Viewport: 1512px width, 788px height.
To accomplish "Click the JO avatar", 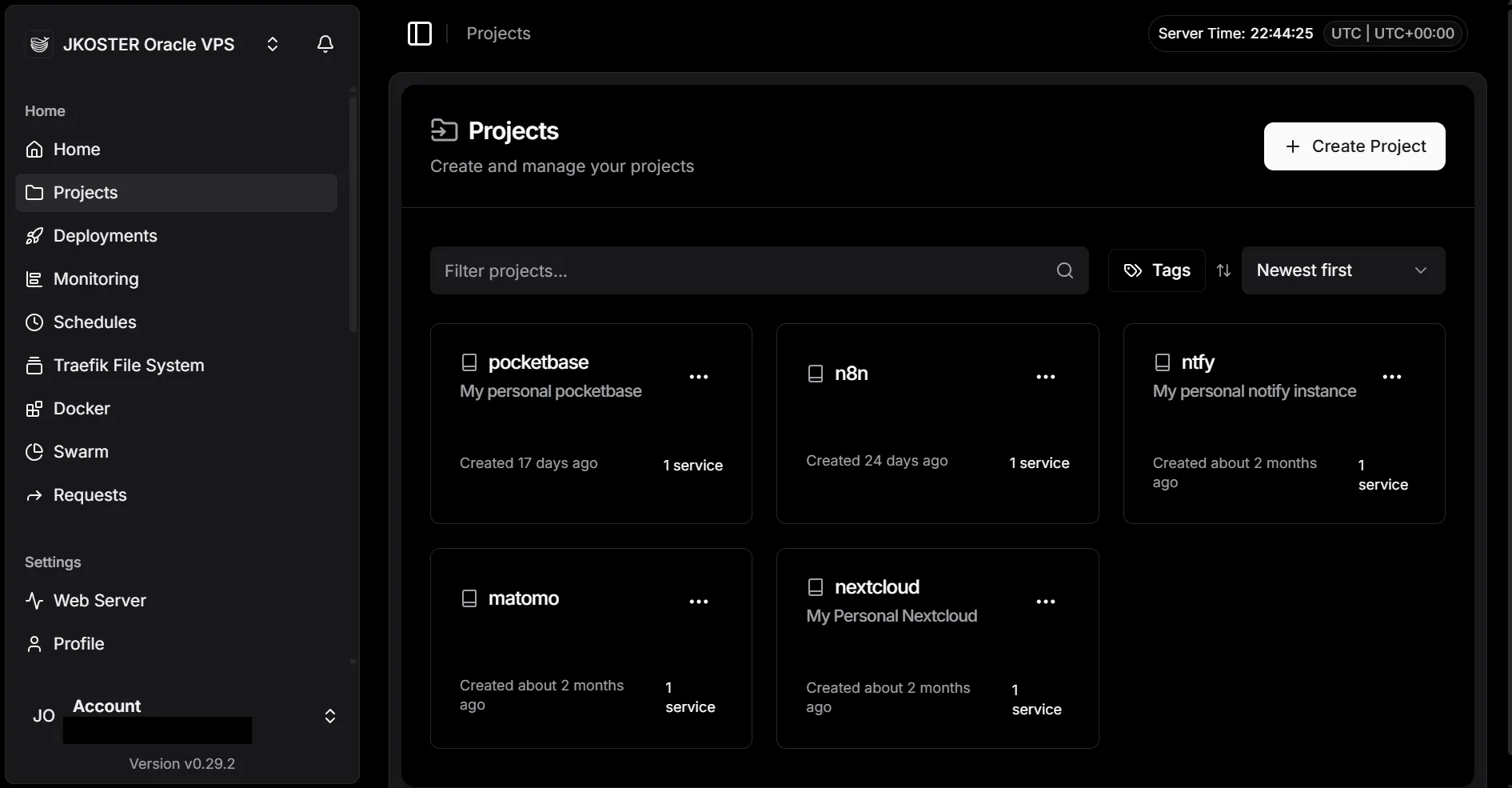I will tap(44, 716).
